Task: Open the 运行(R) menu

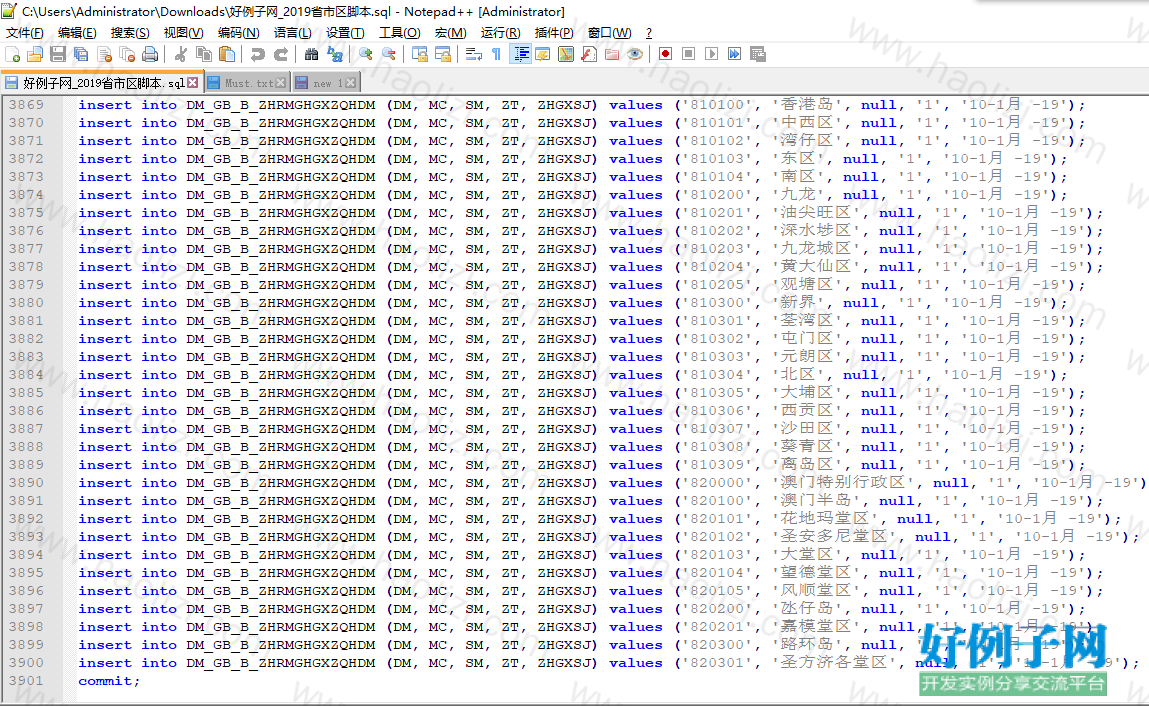Action: click(x=500, y=33)
